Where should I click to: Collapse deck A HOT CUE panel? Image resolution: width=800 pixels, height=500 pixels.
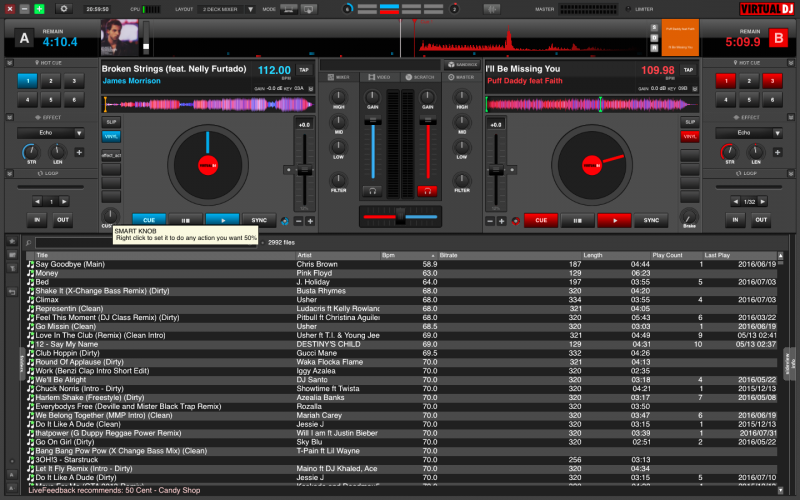click(x=10, y=63)
